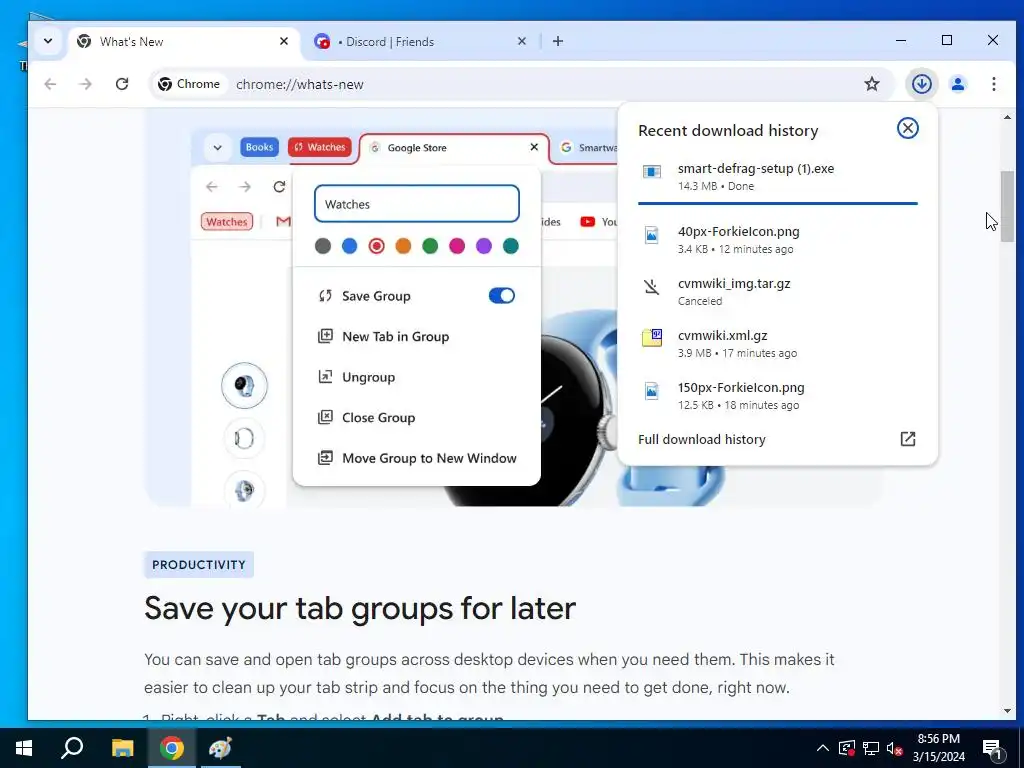Open cvmwiki.xml.gz download entry

coord(777,344)
